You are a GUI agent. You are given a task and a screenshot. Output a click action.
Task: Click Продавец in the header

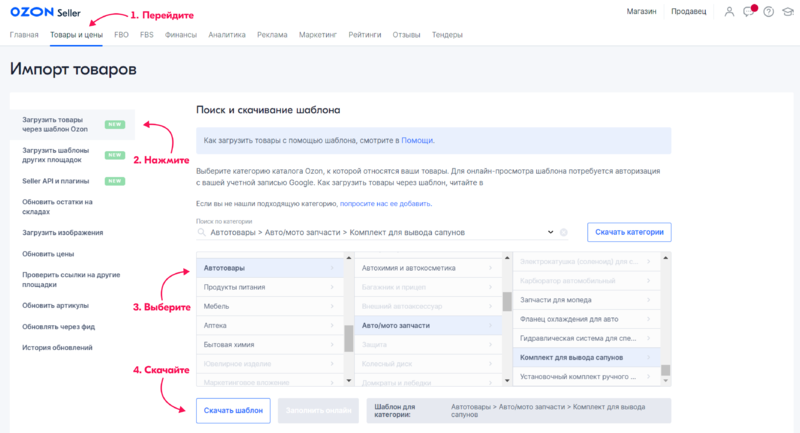(688, 11)
